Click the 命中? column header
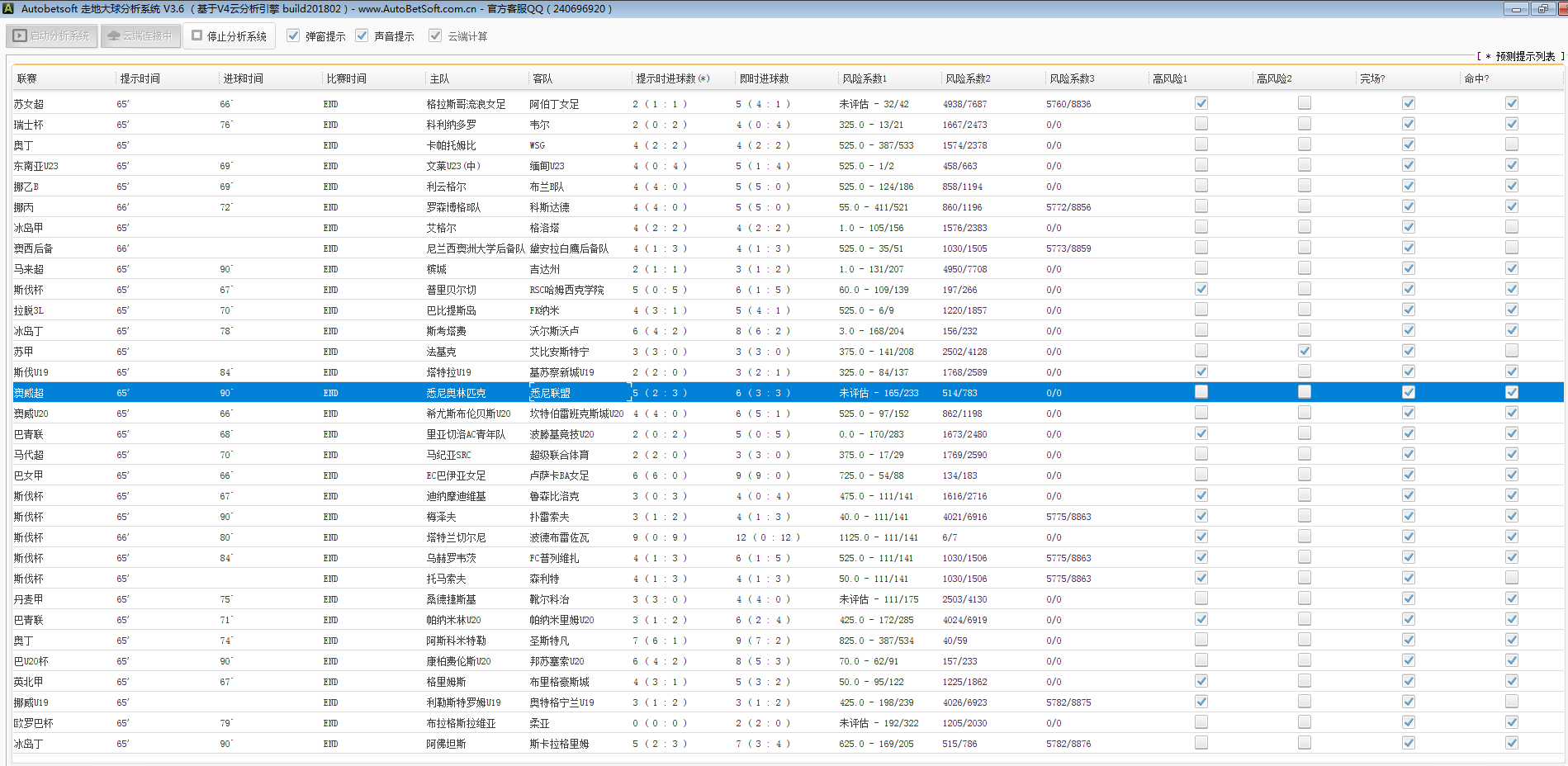This screenshot has width=1568, height=766. coord(1476,78)
